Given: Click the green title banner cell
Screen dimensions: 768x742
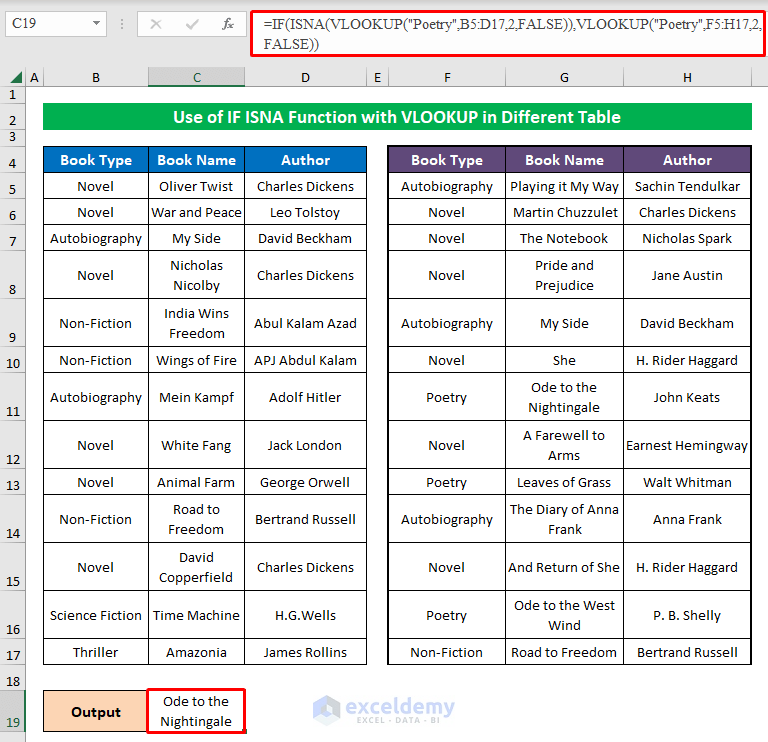Looking at the screenshot, I should click(x=397, y=117).
